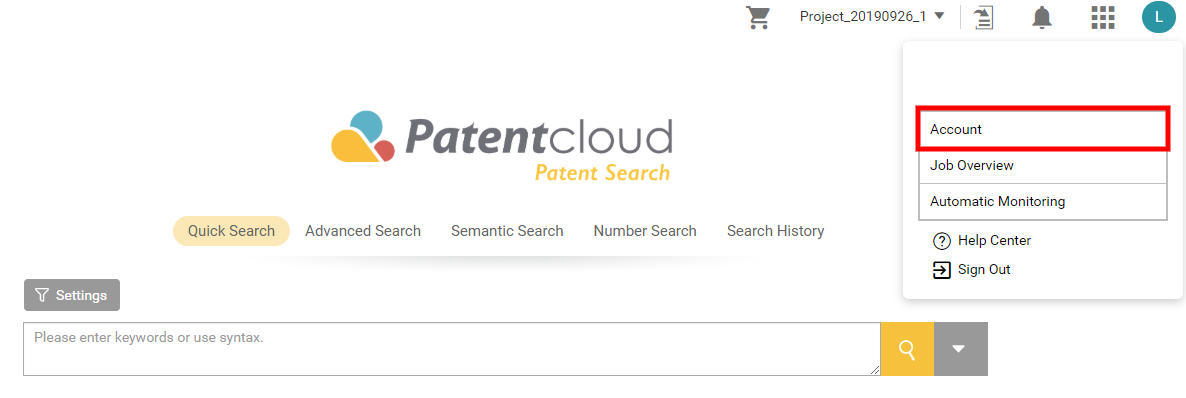Switch to the Advanced Search tab
Viewport: 1186px width, 398px height.
[363, 231]
